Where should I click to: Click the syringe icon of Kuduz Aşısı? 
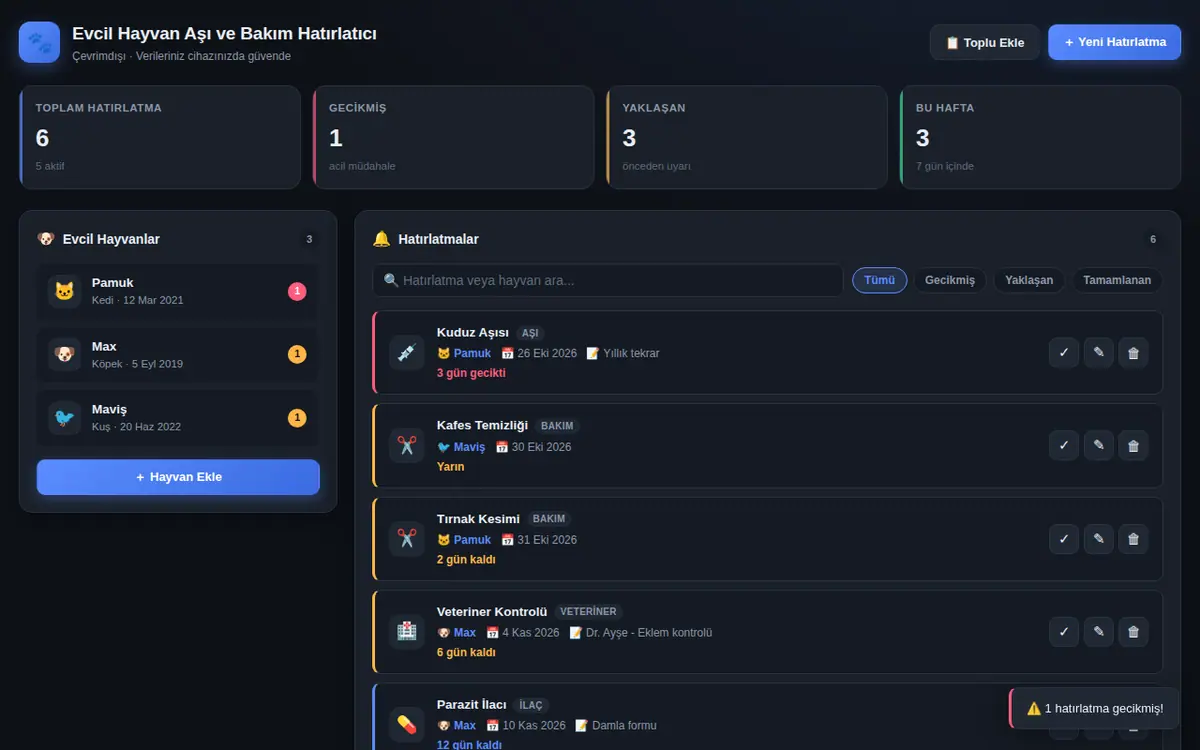407,353
